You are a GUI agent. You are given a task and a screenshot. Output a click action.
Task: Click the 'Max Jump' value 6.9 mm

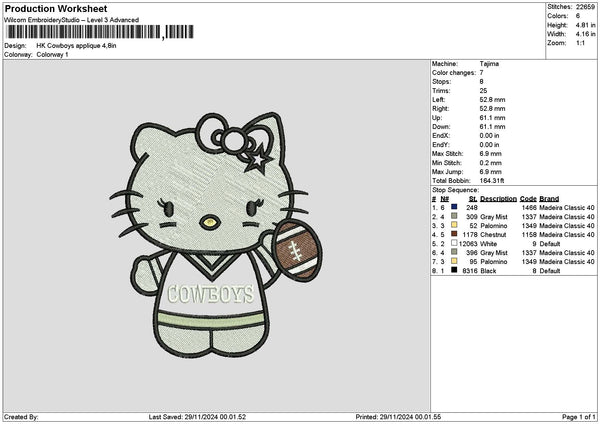(491, 172)
